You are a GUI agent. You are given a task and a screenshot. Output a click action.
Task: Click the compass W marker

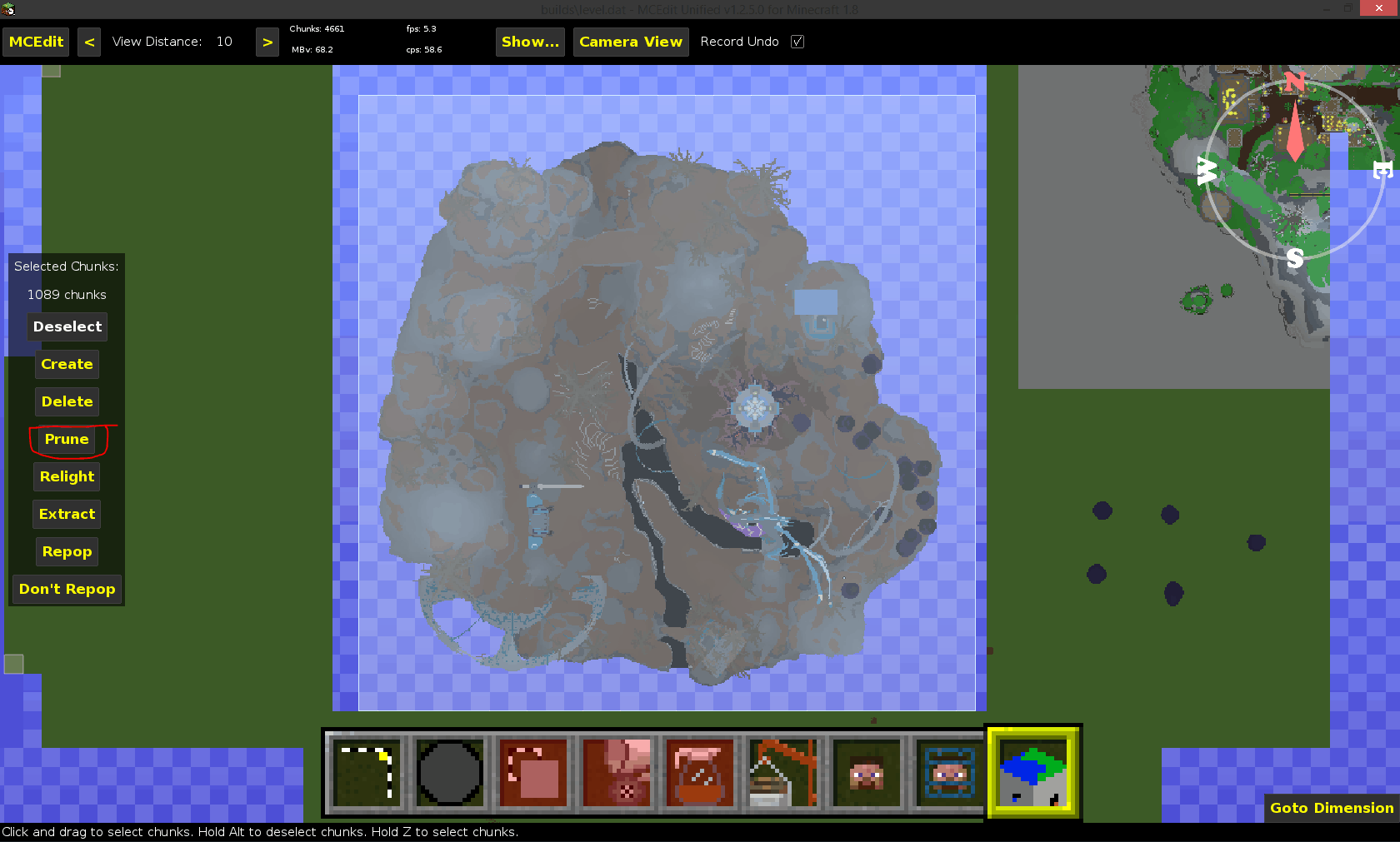coord(1207,171)
